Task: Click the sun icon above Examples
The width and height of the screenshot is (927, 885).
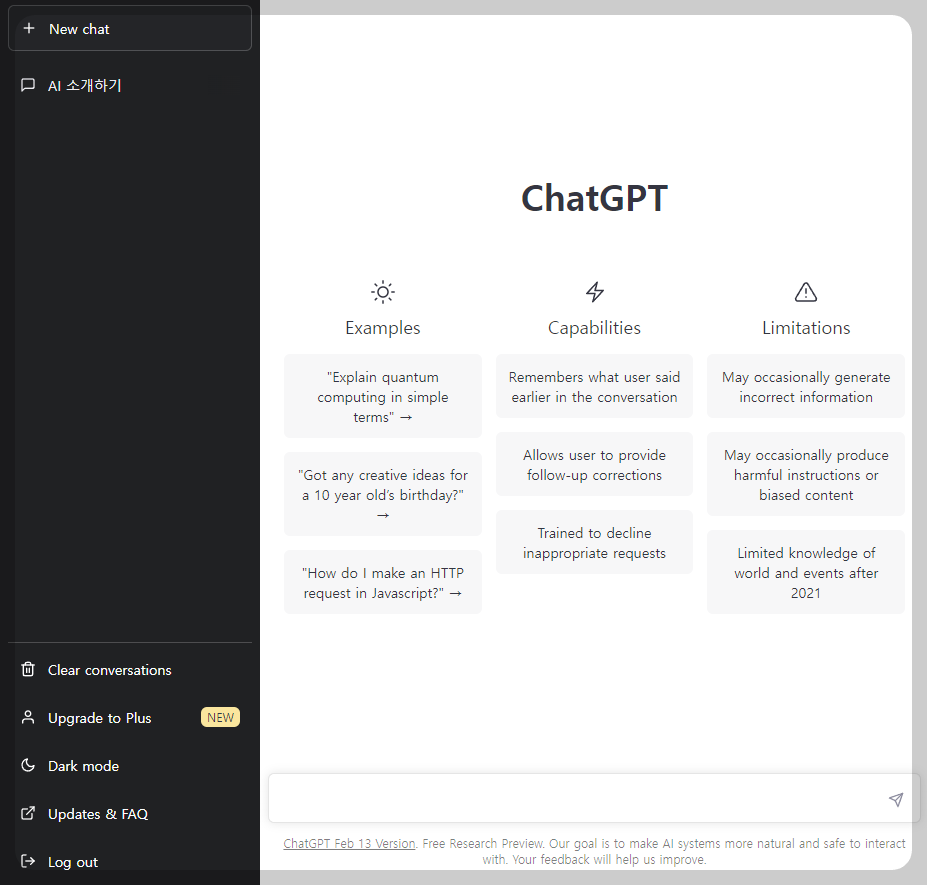Action: (383, 291)
